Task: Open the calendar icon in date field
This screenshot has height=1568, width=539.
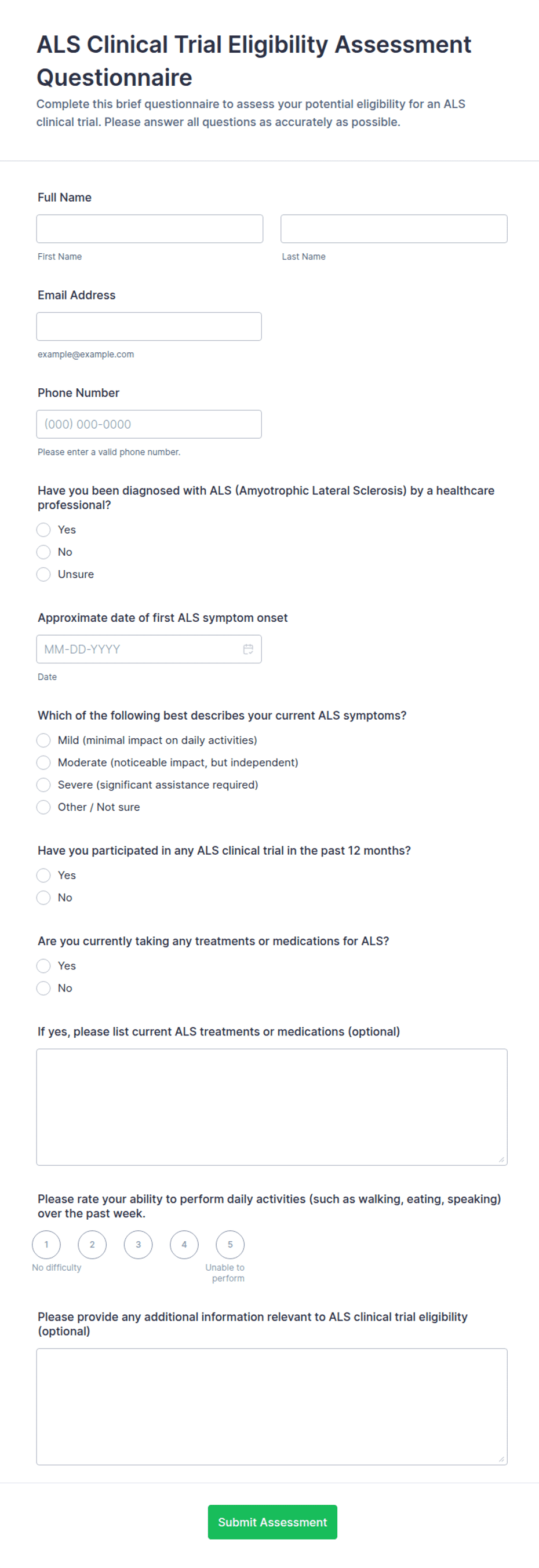Action: click(x=248, y=649)
